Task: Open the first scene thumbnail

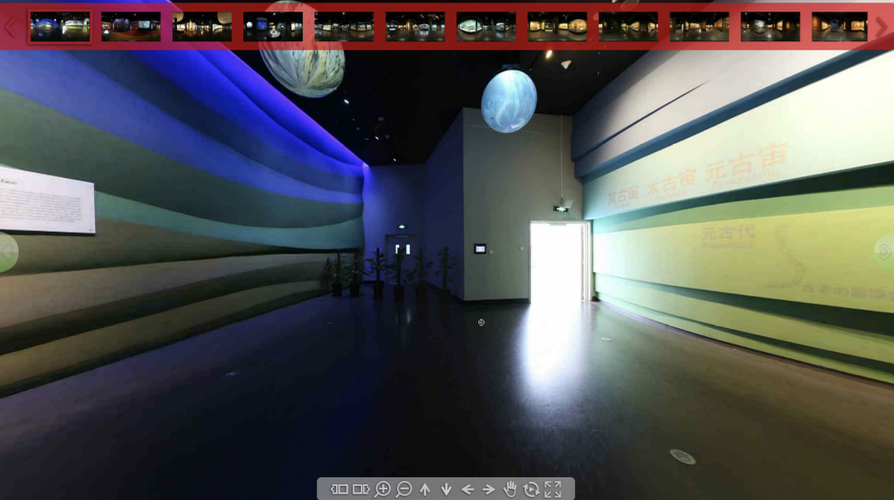Action: 60,27
